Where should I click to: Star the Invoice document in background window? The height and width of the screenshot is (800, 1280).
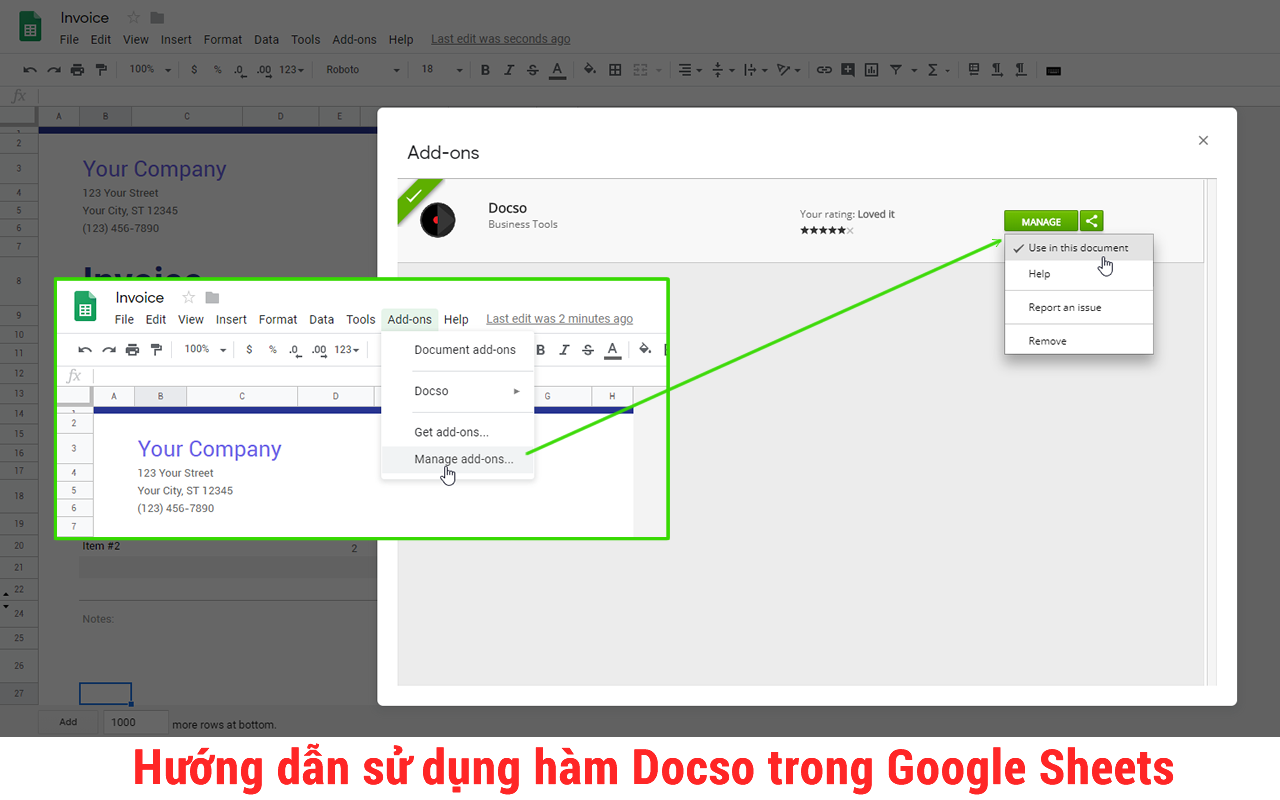(x=133, y=18)
